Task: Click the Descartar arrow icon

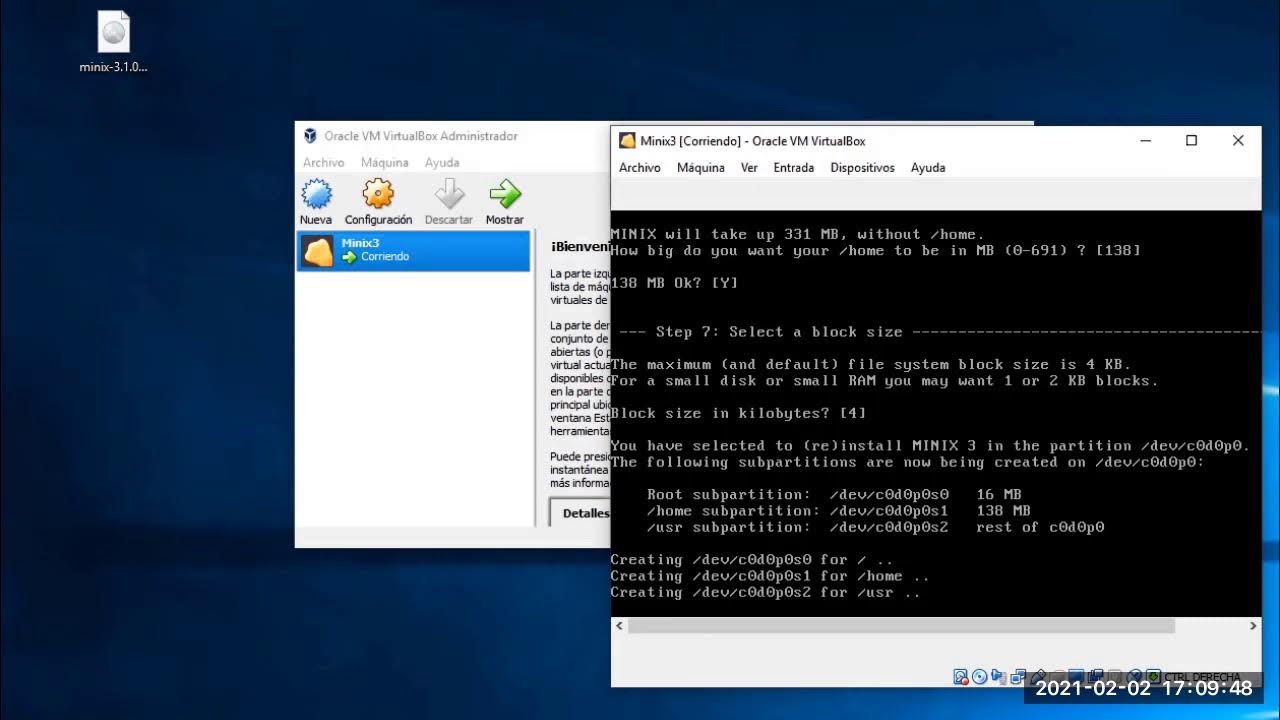Action: (x=449, y=194)
